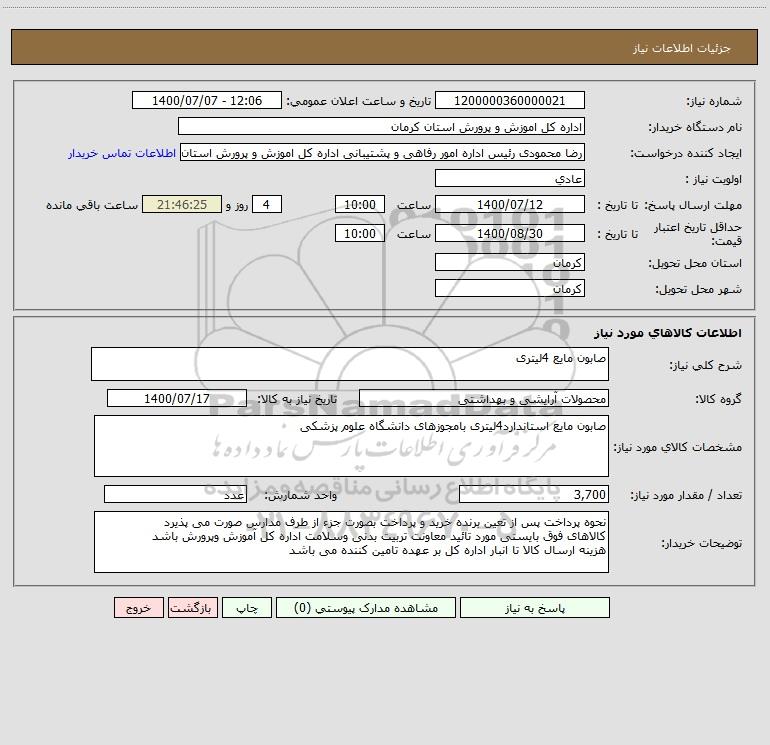The height and width of the screenshot is (745, 770).
Task: Click the priority field showing عادی
Action: click(510, 178)
